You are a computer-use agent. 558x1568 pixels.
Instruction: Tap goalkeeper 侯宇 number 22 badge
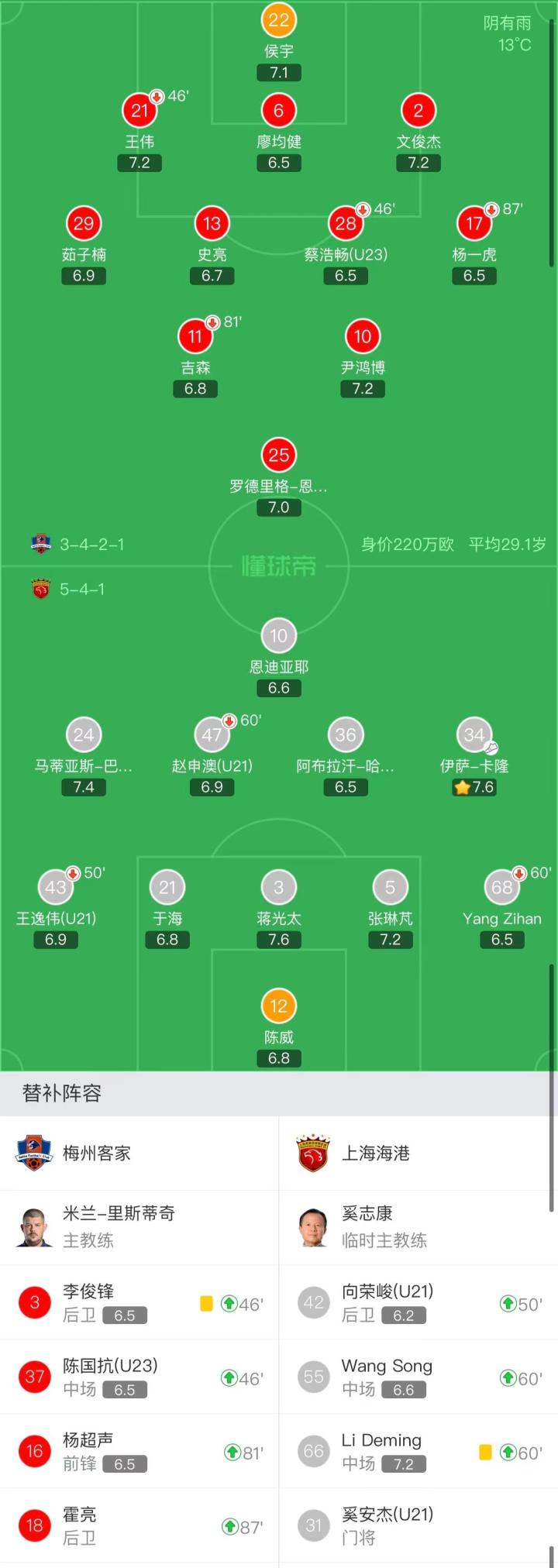pos(278,21)
